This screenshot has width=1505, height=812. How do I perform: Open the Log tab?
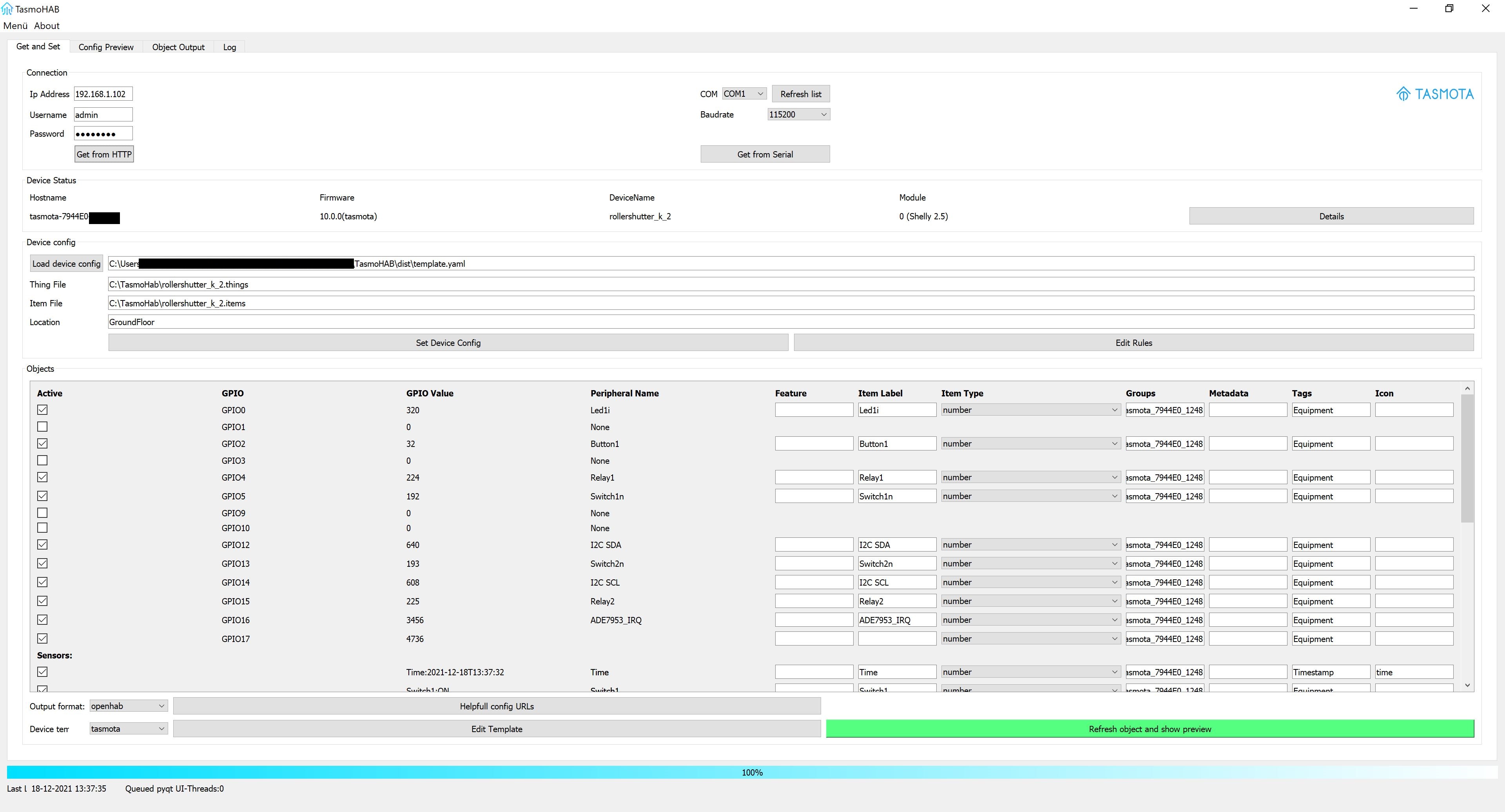click(x=229, y=47)
